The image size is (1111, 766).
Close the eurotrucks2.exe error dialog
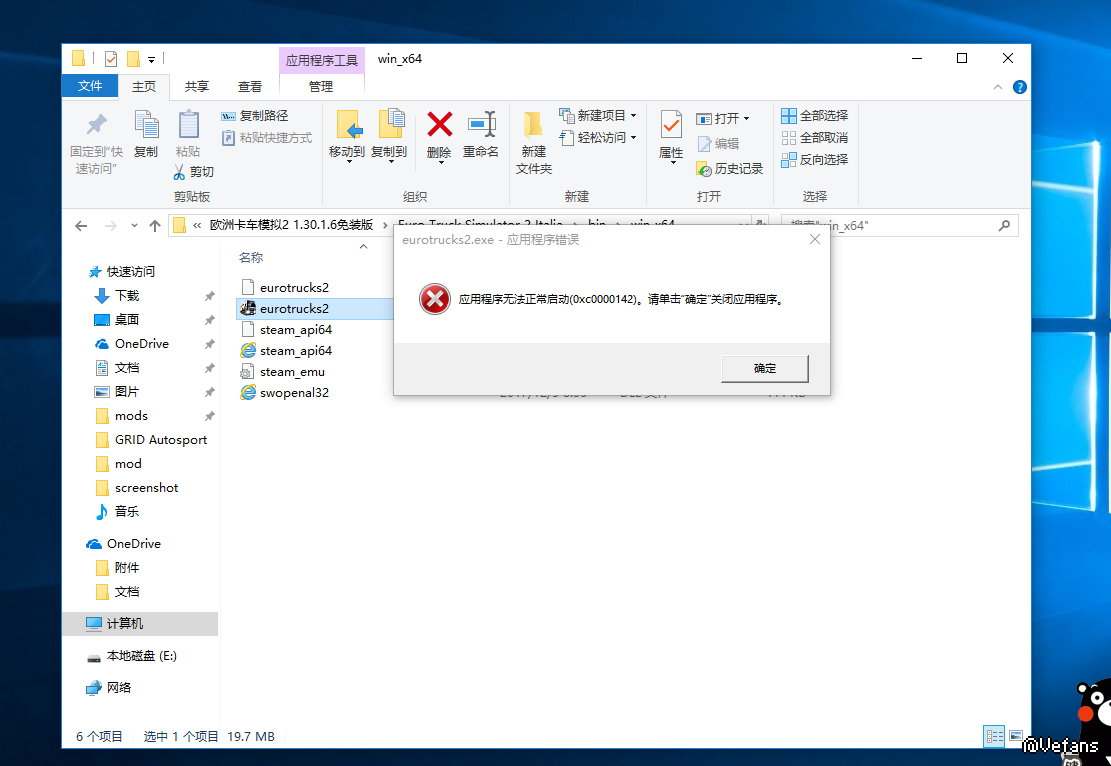pyautogui.click(x=815, y=240)
